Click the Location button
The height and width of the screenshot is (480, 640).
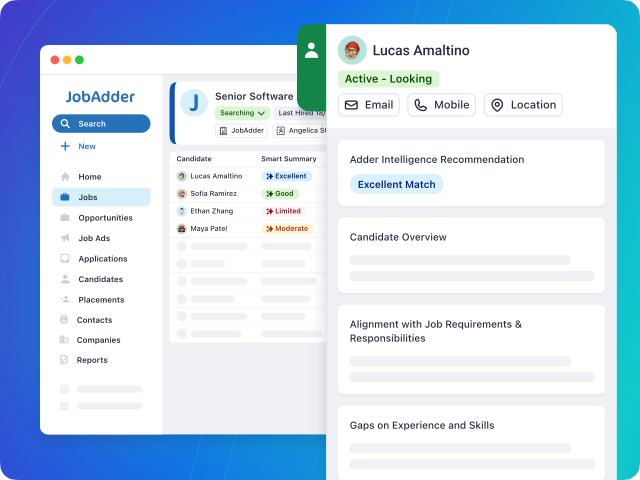coord(523,105)
